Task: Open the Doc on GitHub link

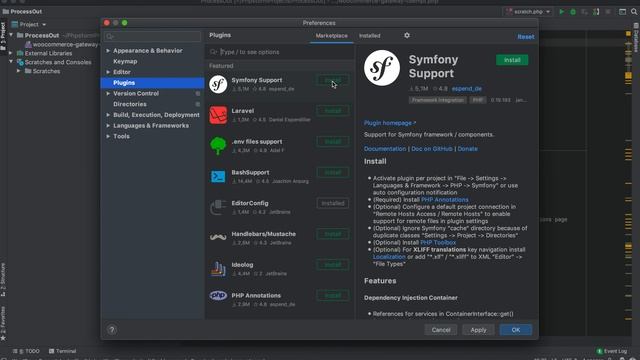Action: coord(432,149)
